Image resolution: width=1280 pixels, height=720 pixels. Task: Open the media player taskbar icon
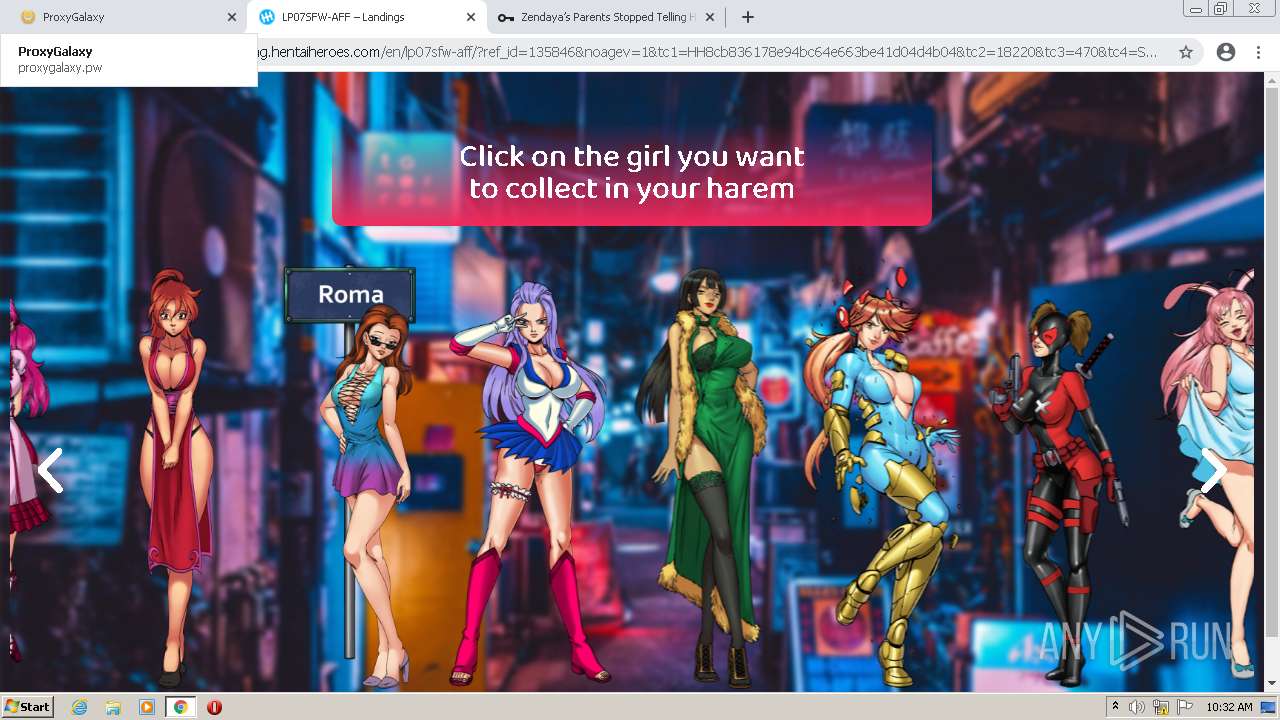147,707
